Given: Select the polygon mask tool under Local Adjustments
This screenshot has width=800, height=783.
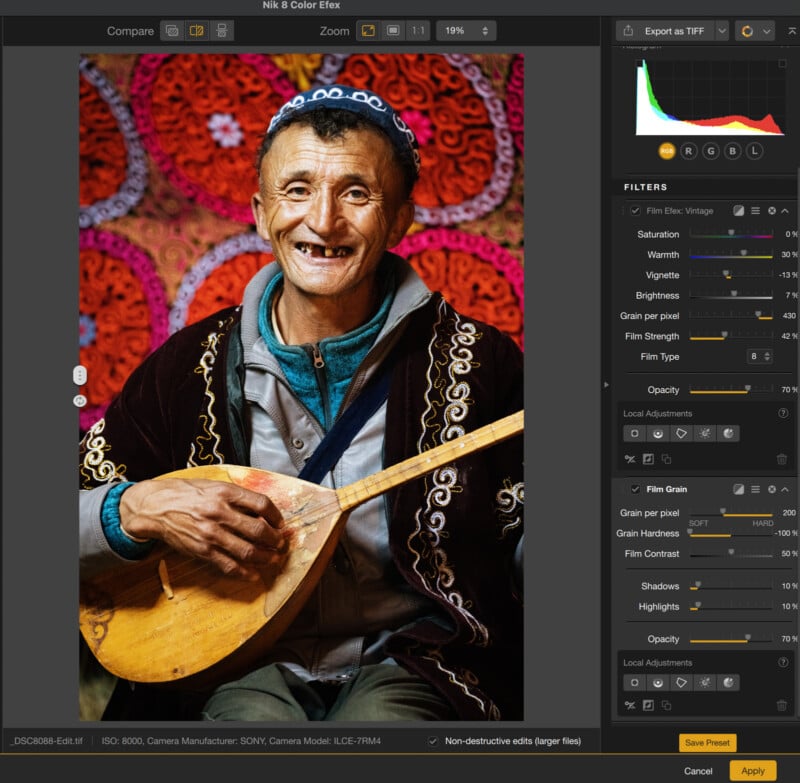Looking at the screenshot, I should pos(681,432).
